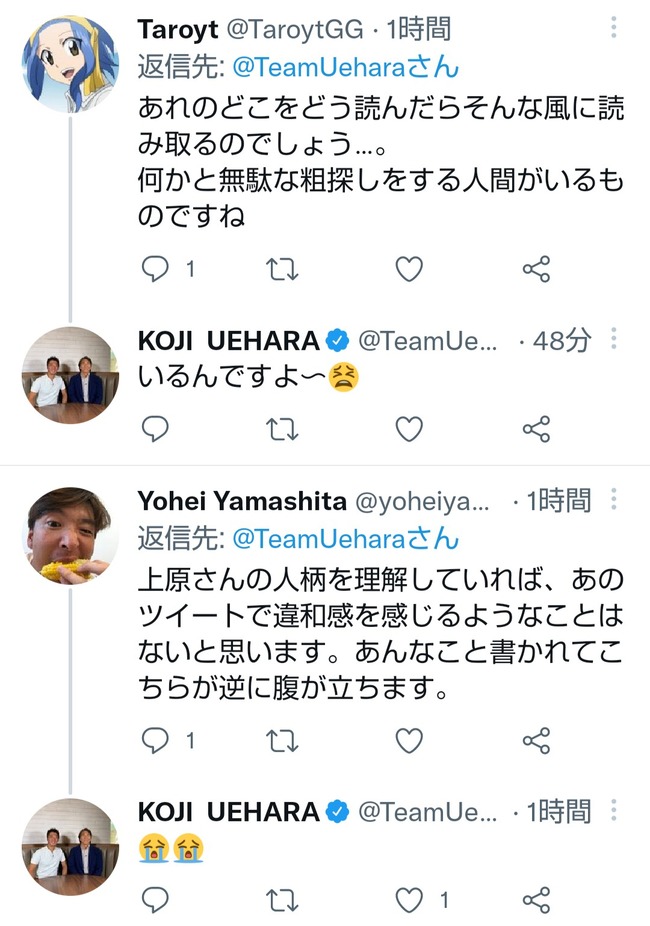Share KOJI UEHARA's 48分 tweet
The height and width of the screenshot is (926, 650).
537,429
